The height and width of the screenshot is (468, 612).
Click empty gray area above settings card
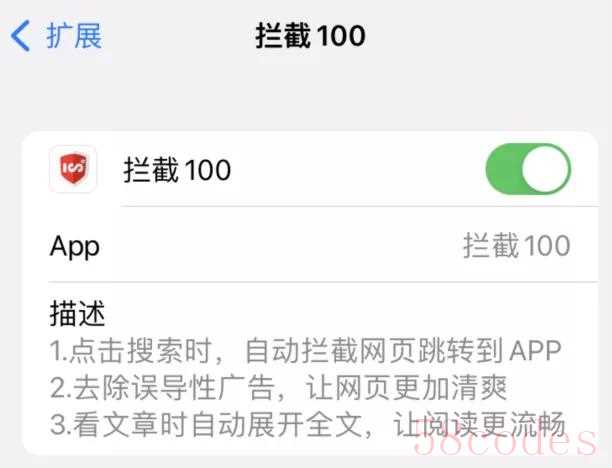point(306,98)
